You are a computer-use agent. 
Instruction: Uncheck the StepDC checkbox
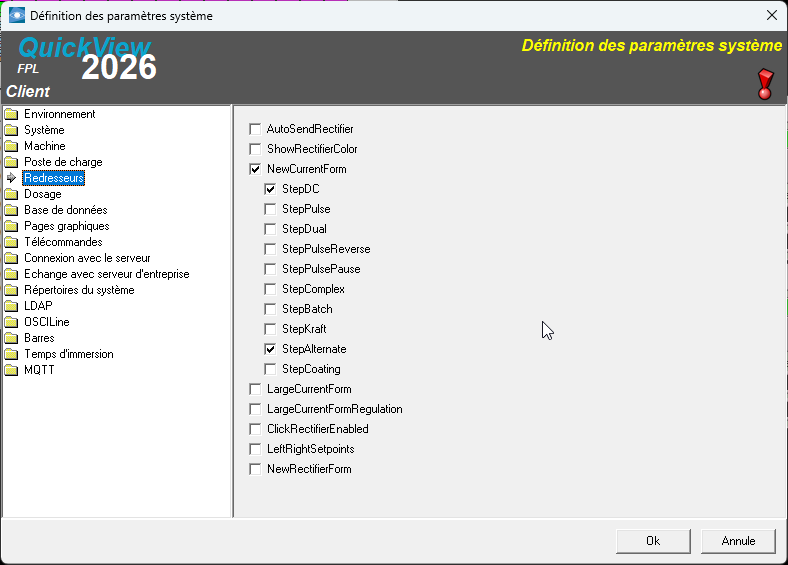pyautogui.click(x=270, y=189)
